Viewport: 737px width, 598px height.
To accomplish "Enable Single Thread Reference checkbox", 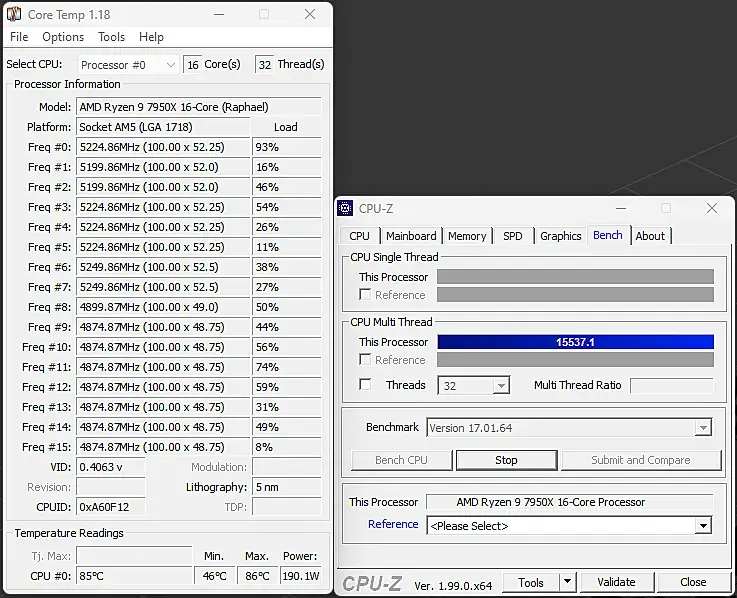I will click(365, 295).
